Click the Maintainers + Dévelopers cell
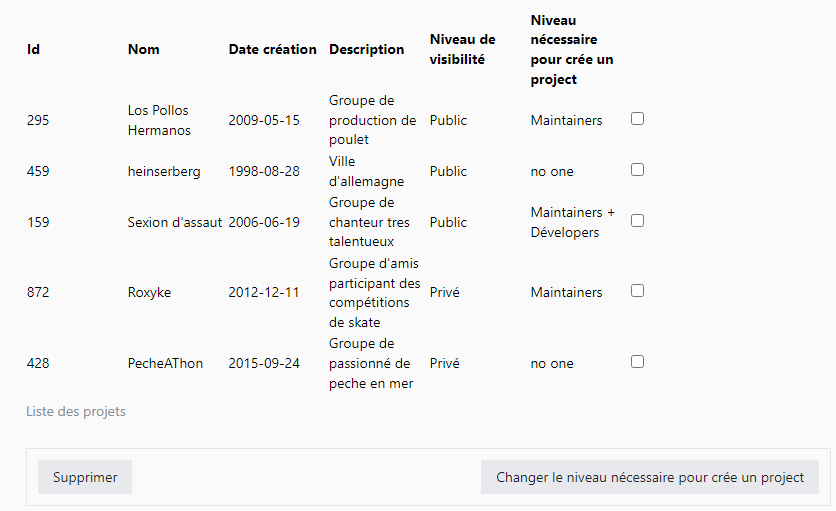 click(573, 222)
